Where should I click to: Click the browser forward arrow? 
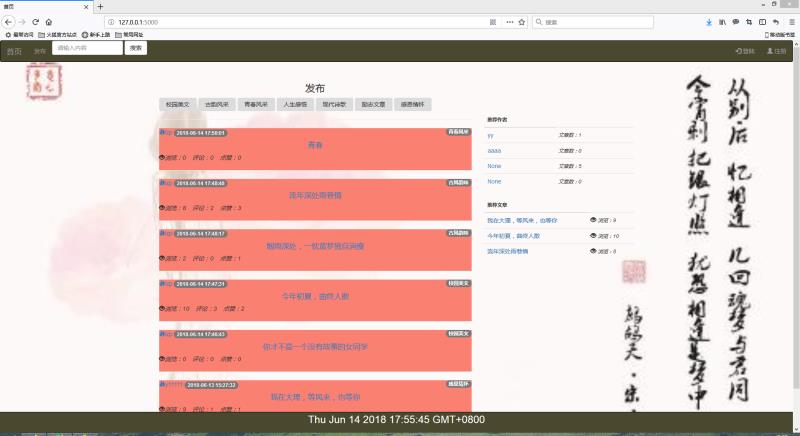pyautogui.click(x=22, y=22)
